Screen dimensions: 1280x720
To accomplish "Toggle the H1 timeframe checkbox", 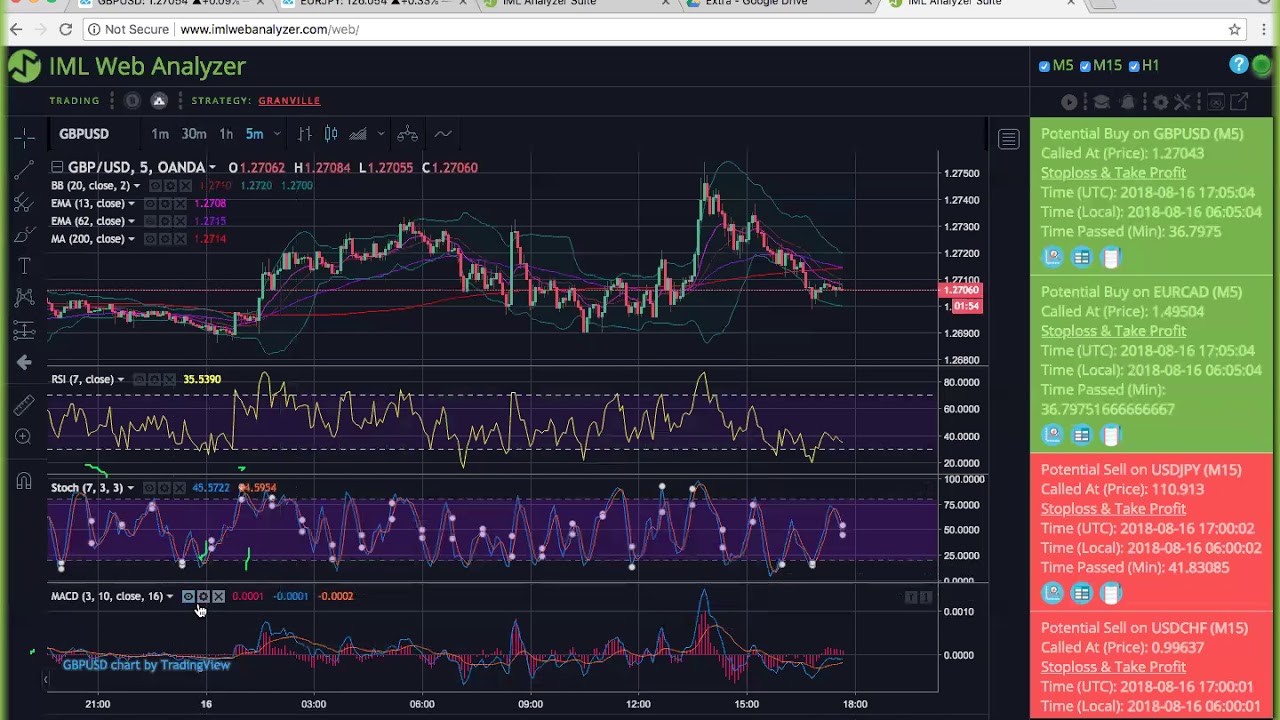I will 1134,66.
